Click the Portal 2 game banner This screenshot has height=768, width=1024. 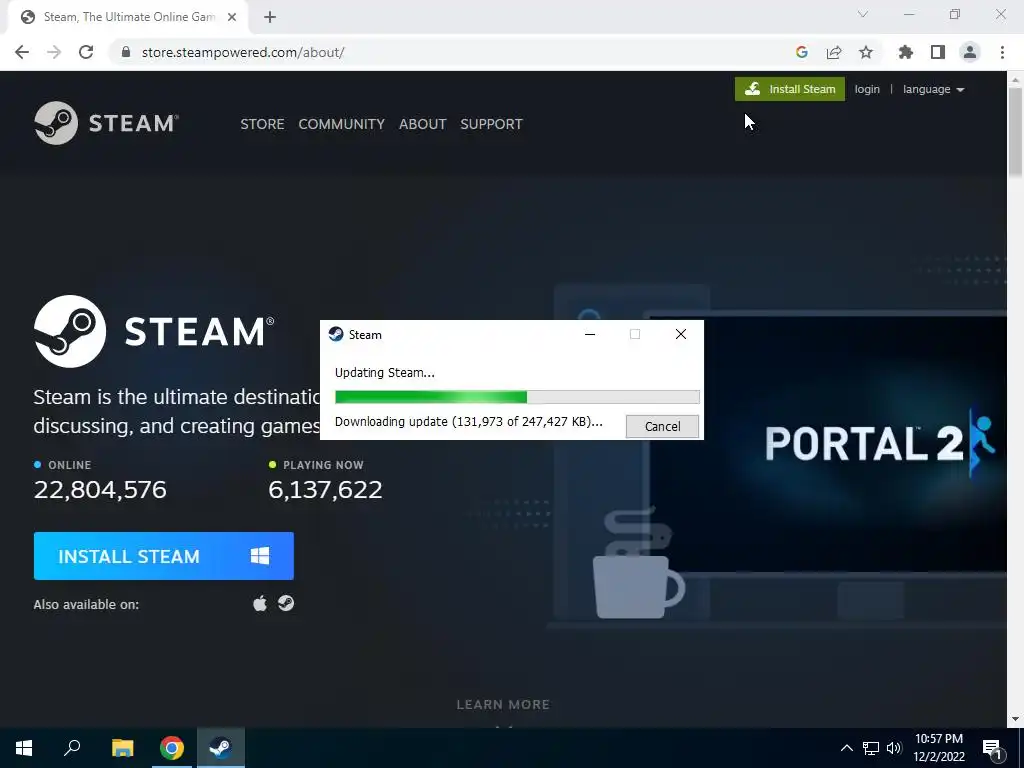coord(829,444)
